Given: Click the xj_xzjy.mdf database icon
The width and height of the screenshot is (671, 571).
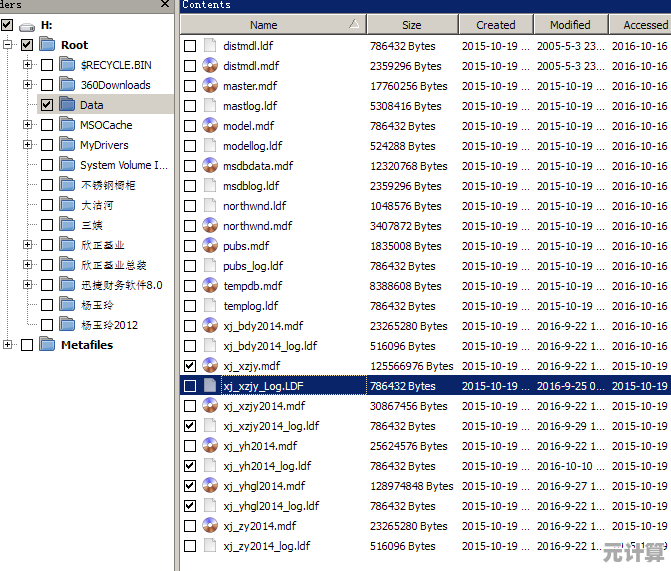Looking at the screenshot, I should point(210,366).
